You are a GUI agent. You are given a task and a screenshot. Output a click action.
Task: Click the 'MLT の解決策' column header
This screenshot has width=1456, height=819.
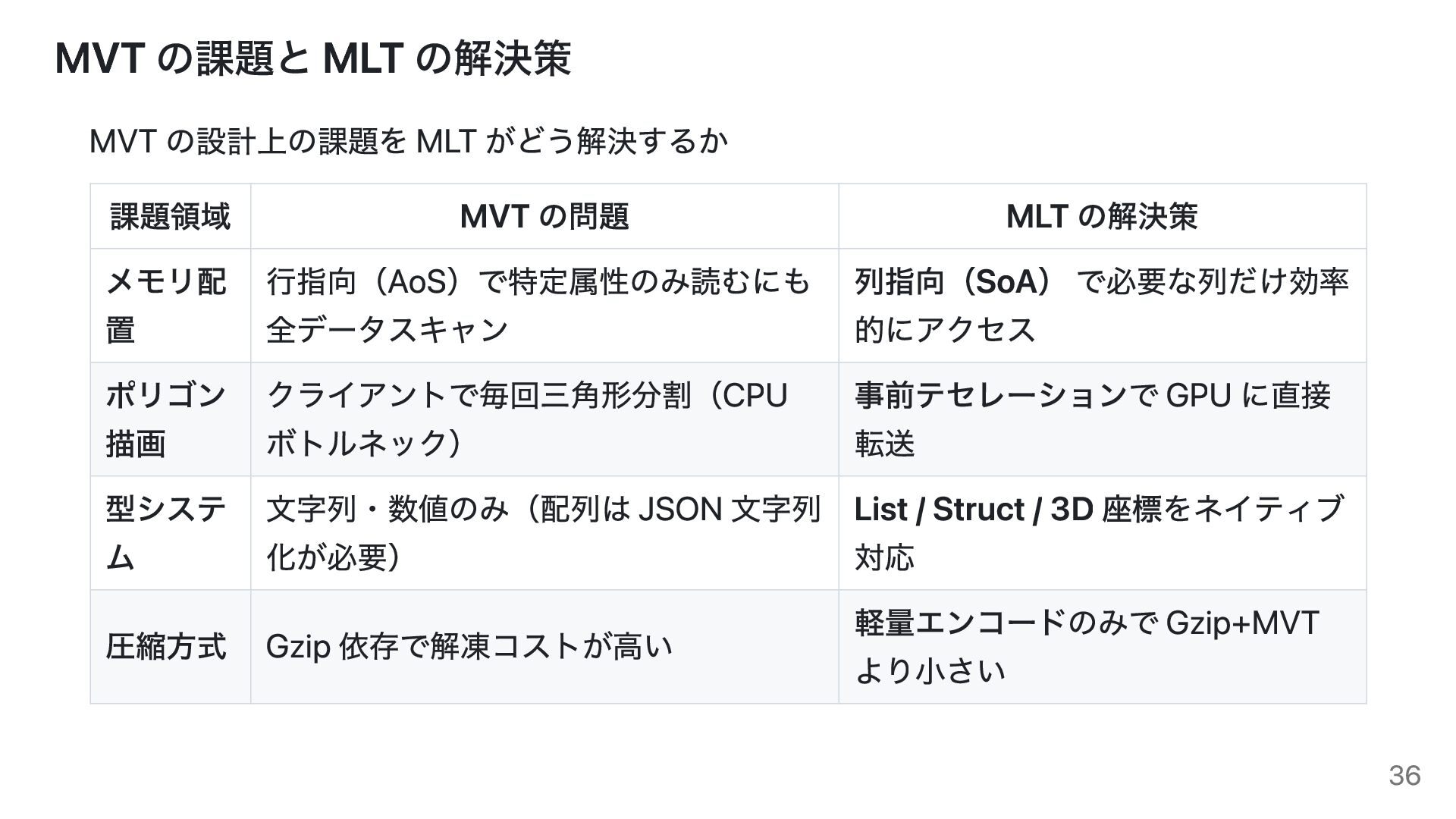pyautogui.click(x=1101, y=216)
